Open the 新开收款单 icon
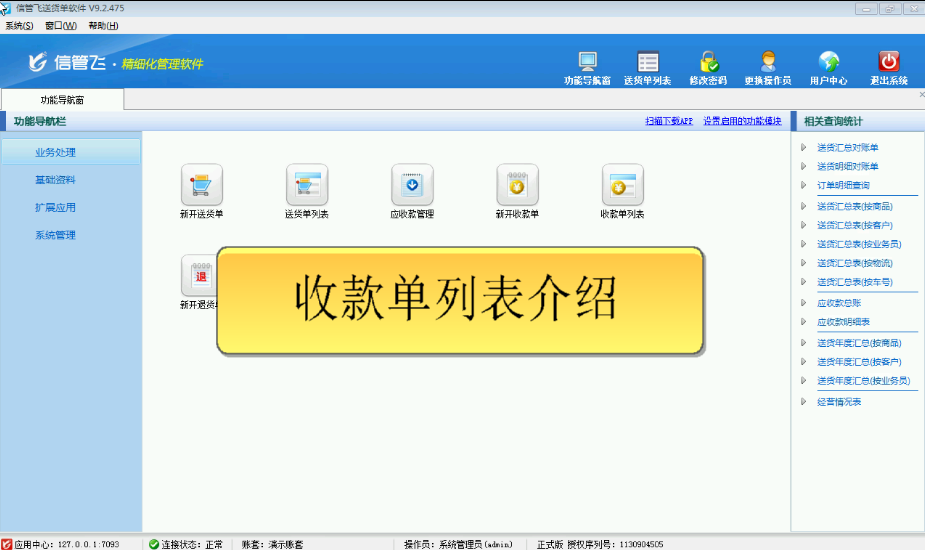925x550 pixels. (x=517, y=185)
